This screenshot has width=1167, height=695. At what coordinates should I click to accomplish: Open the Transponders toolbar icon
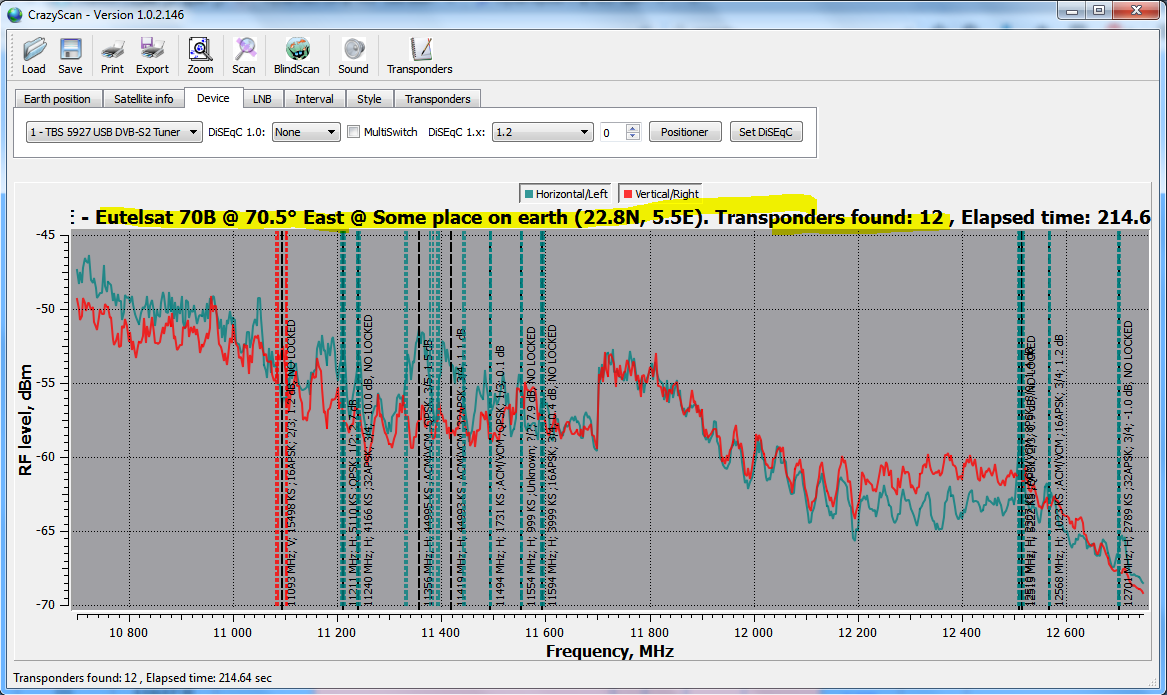coord(420,55)
